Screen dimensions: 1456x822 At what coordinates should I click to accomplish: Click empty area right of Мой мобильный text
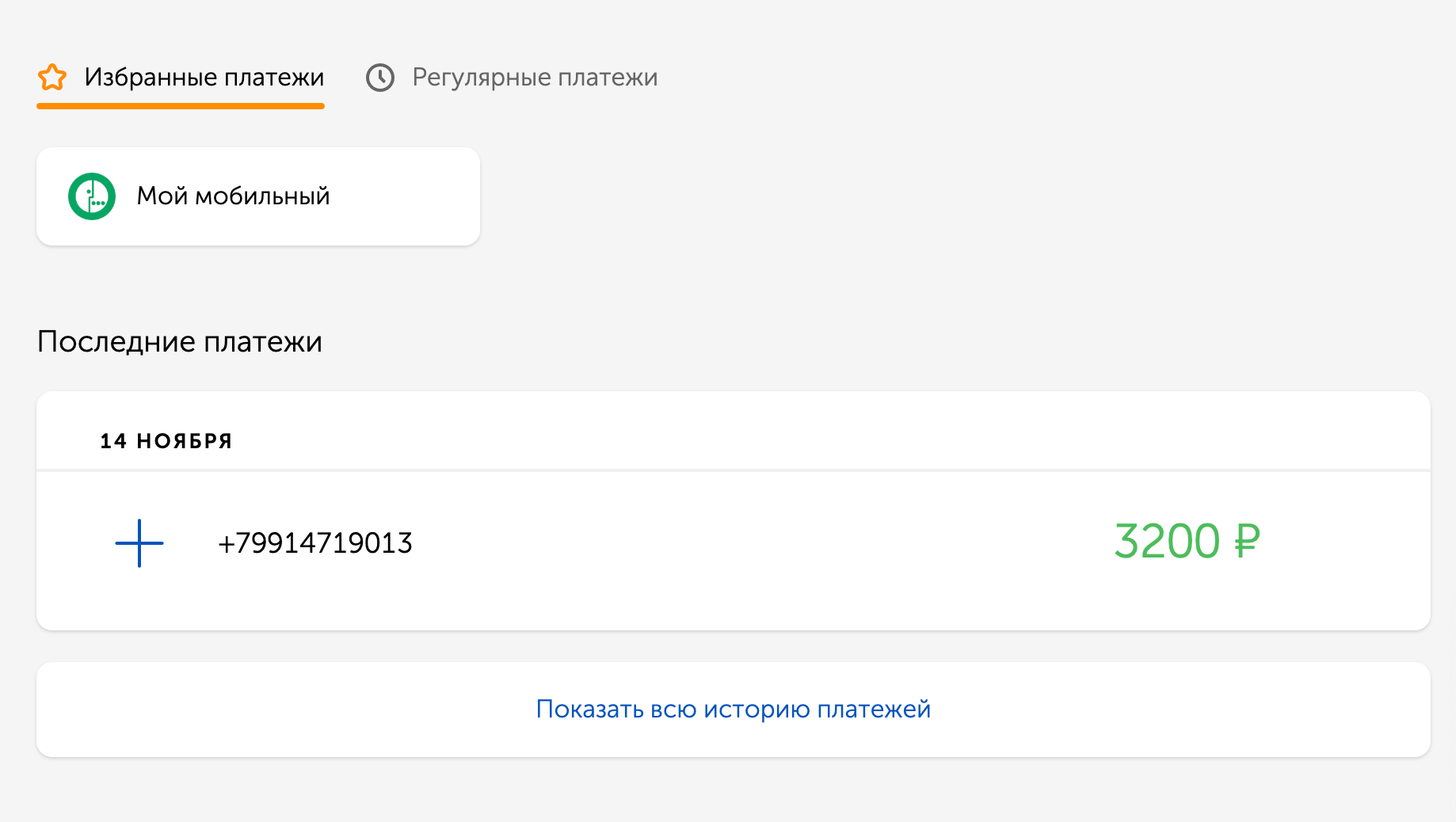pos(404,196)
